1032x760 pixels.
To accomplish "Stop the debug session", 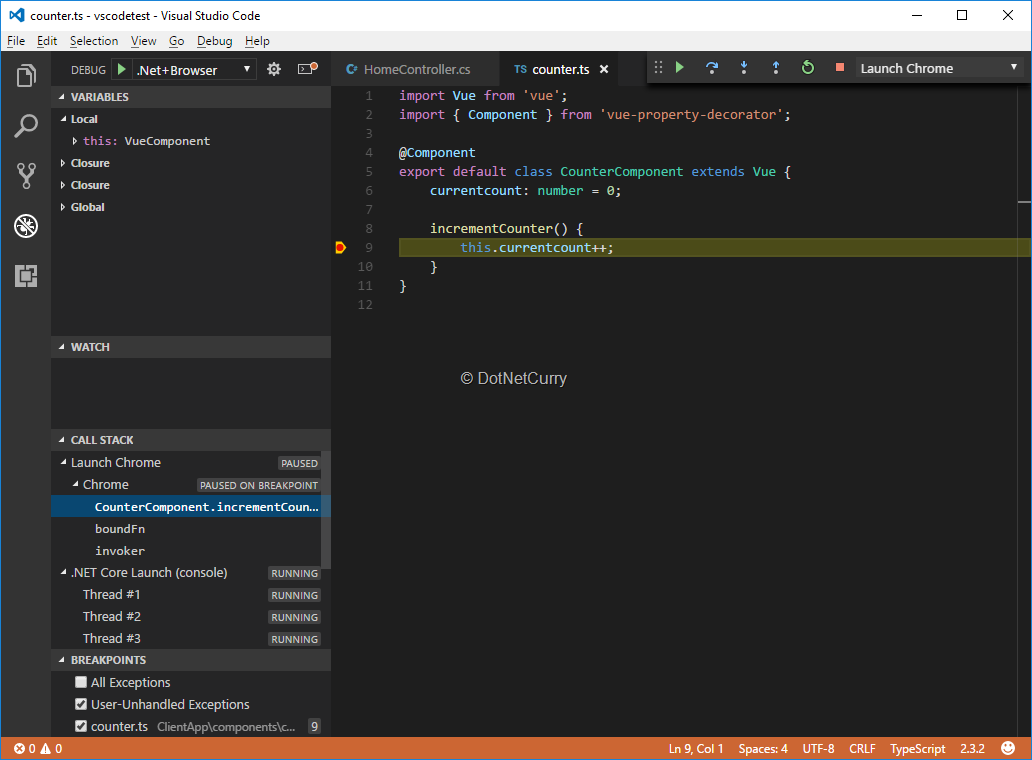I will [x=840, y=68].
